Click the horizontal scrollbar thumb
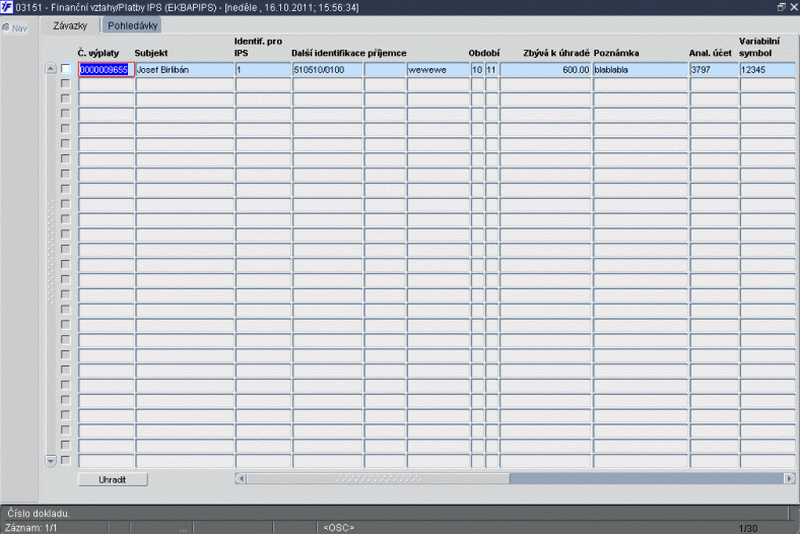This screenshot has width=800, height=534. (x=378, y=478)
